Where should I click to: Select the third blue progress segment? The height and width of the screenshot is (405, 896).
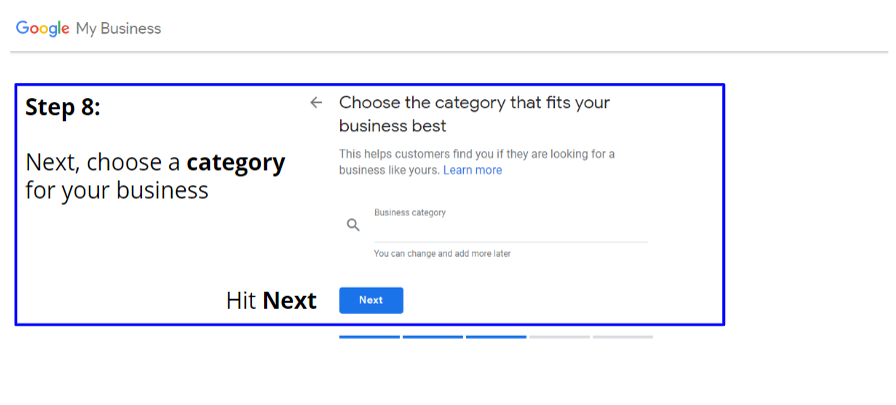pyautogui.click(x=496, y=337)
